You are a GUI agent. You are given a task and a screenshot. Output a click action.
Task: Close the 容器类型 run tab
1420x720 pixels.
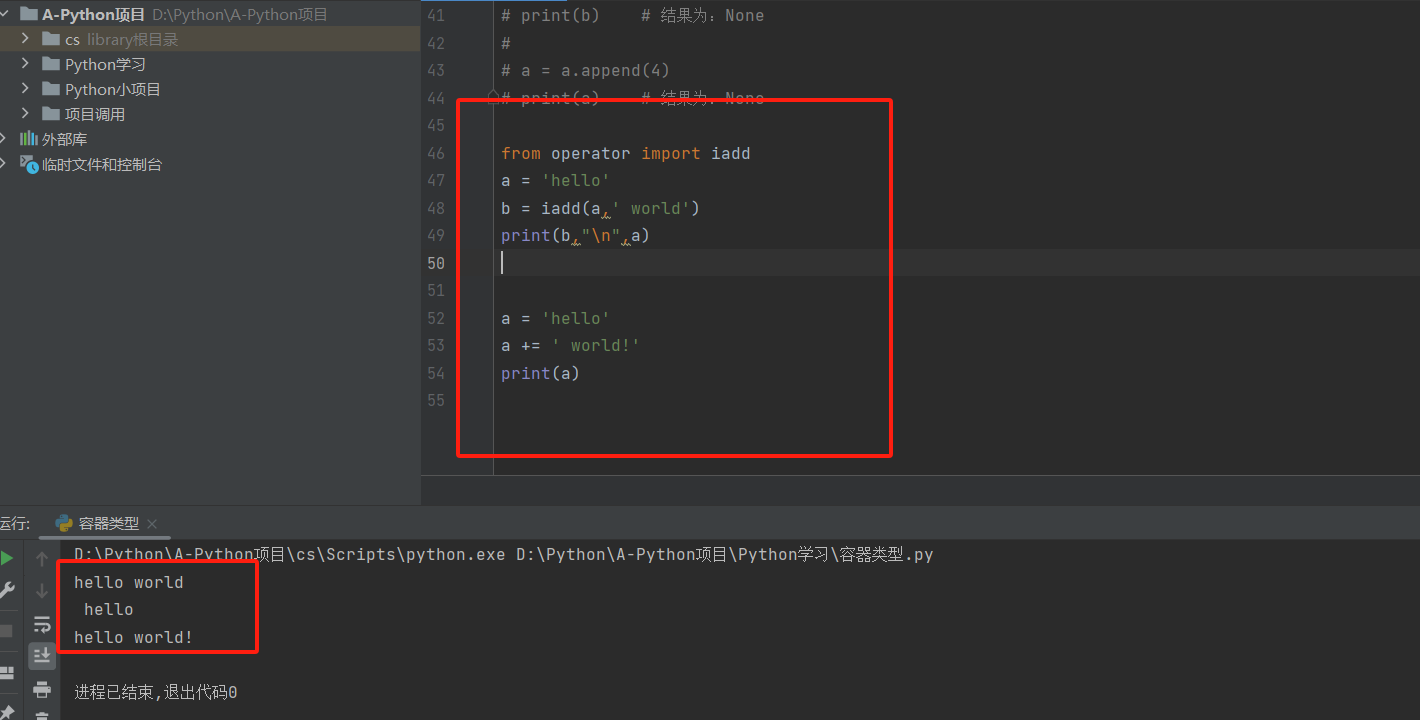[x=152, y=524]
